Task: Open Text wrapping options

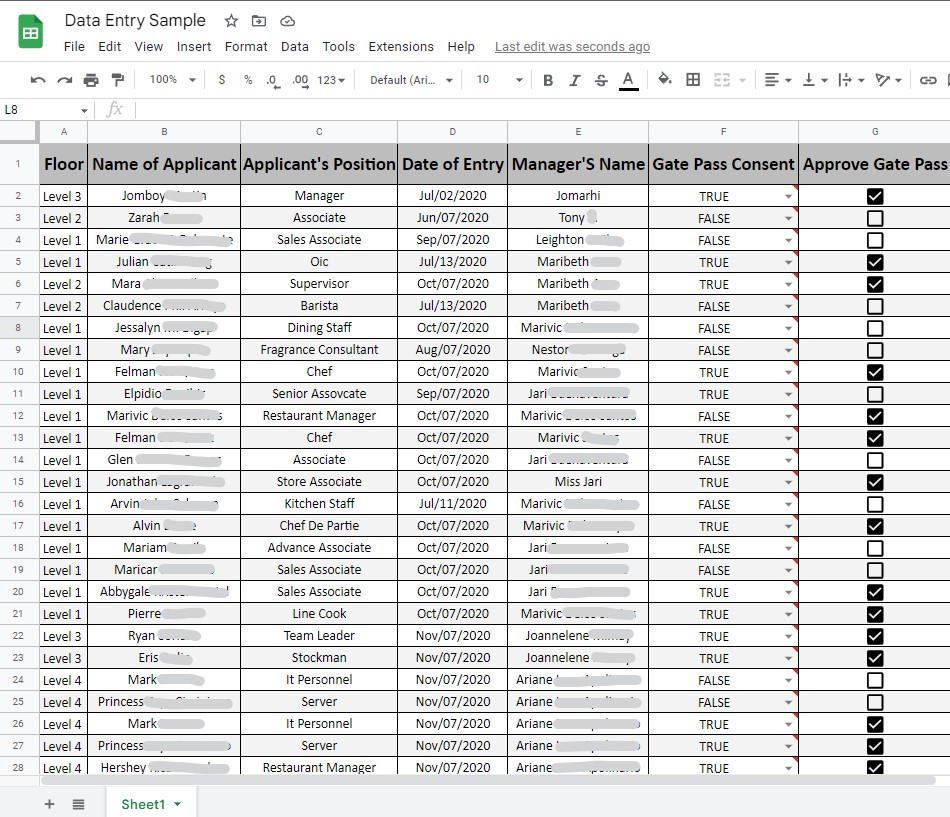Action: [851, 79]
